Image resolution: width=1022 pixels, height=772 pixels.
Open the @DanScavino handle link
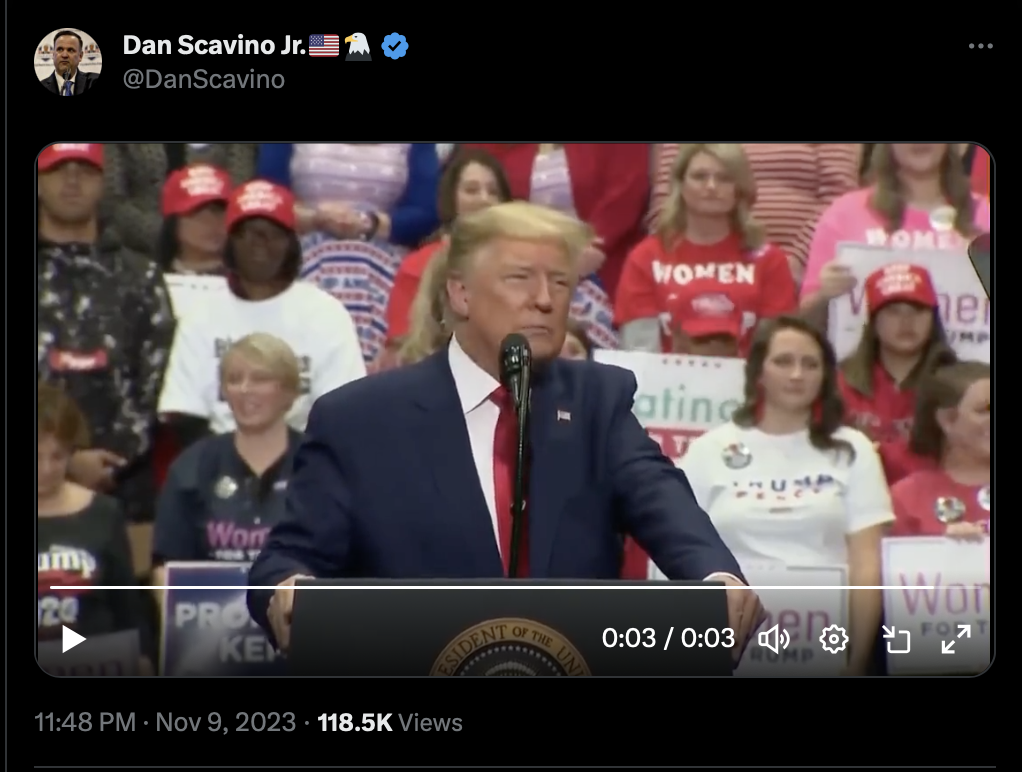pyautogui.click(x=203, y=80)
